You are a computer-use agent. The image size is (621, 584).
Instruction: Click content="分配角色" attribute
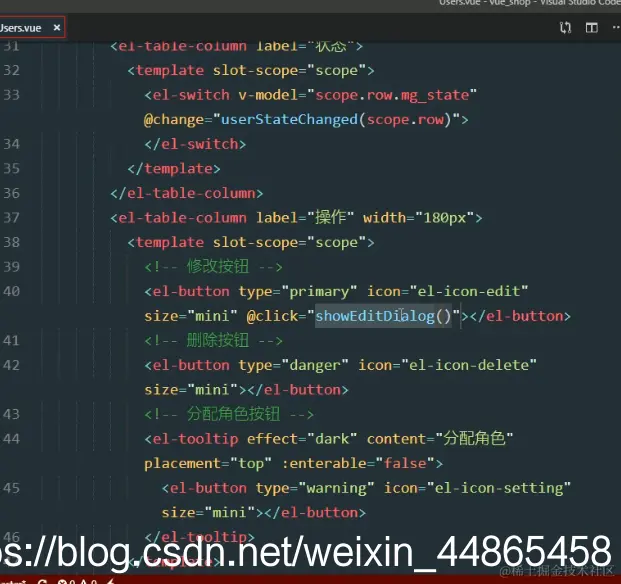(440, 439)
